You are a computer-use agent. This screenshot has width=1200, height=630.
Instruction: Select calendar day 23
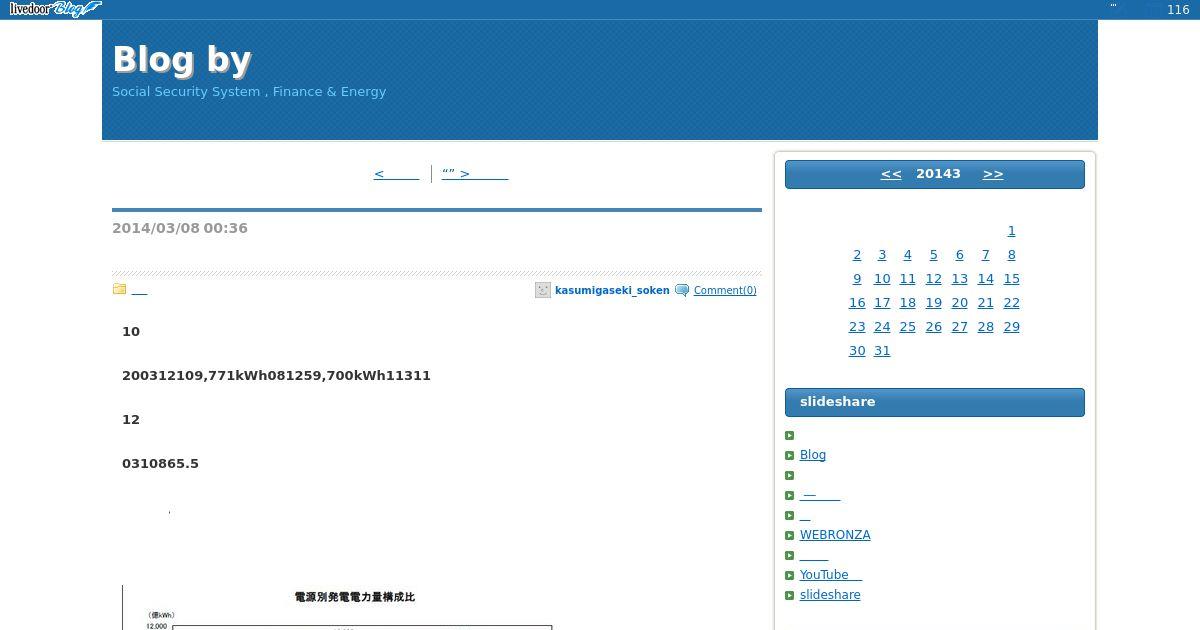point(857,327)
